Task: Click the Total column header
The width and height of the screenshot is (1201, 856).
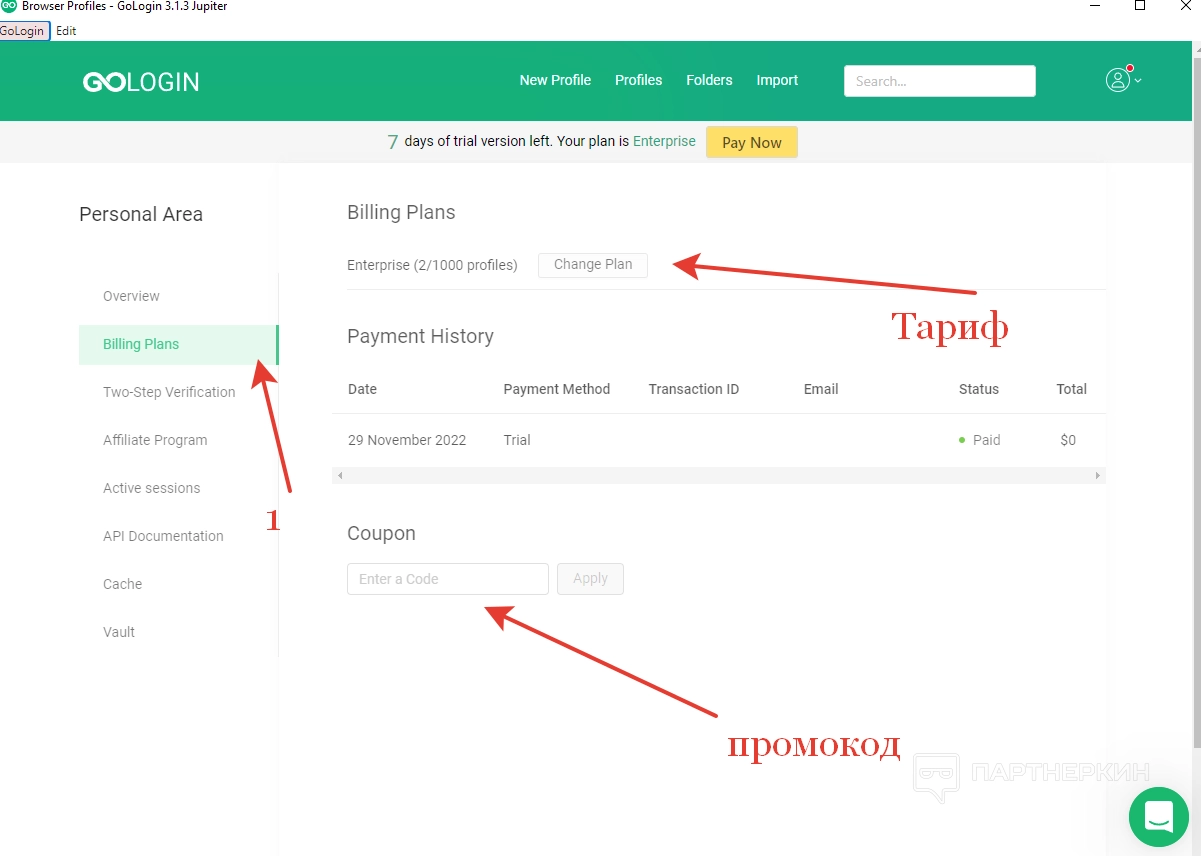Action: click(1072, 389)
